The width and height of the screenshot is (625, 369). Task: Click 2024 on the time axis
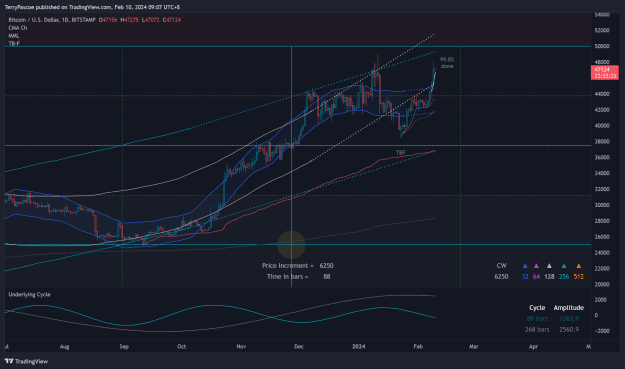[358, 347]
